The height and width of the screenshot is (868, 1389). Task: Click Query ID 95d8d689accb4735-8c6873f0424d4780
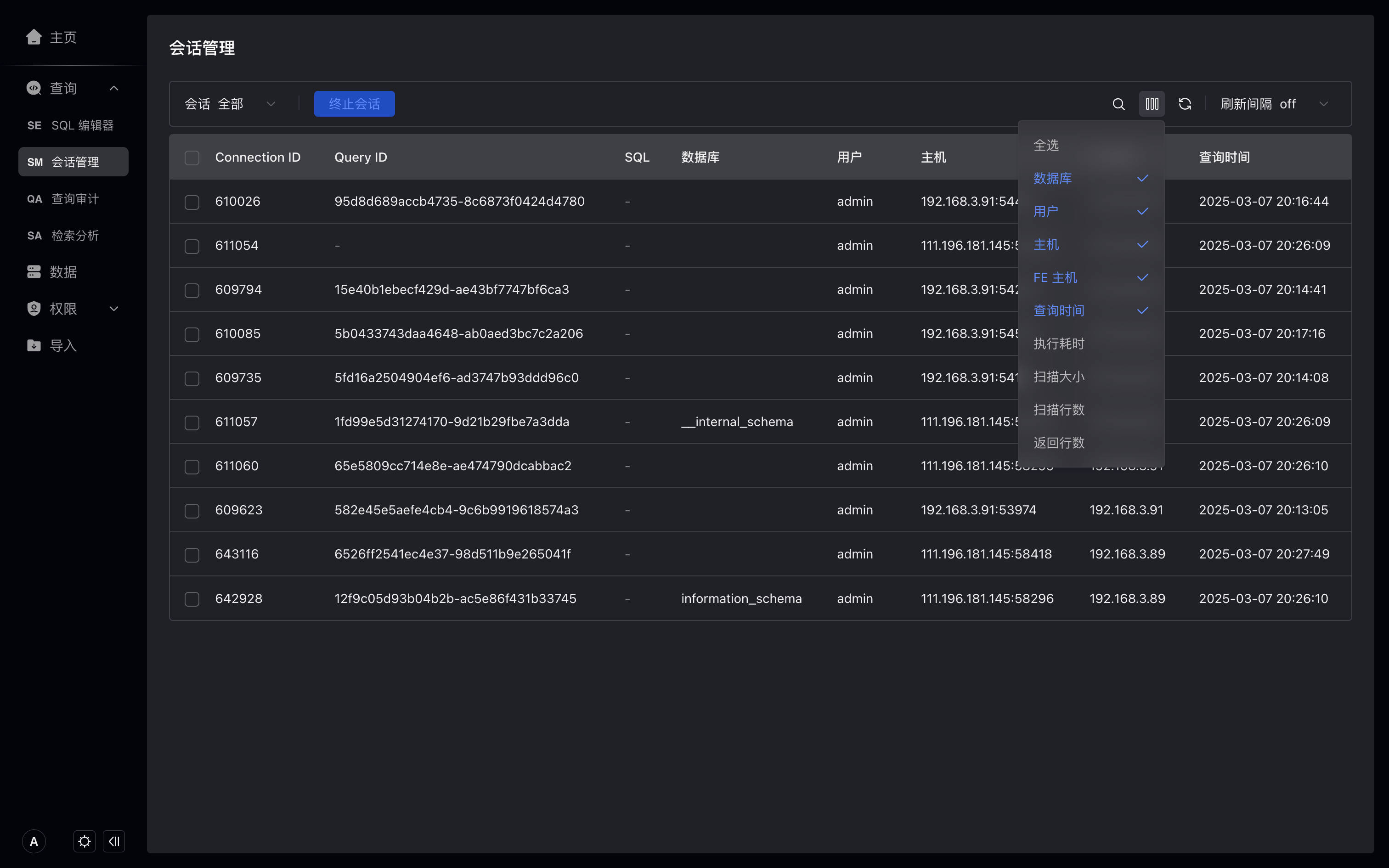[459, 202]
